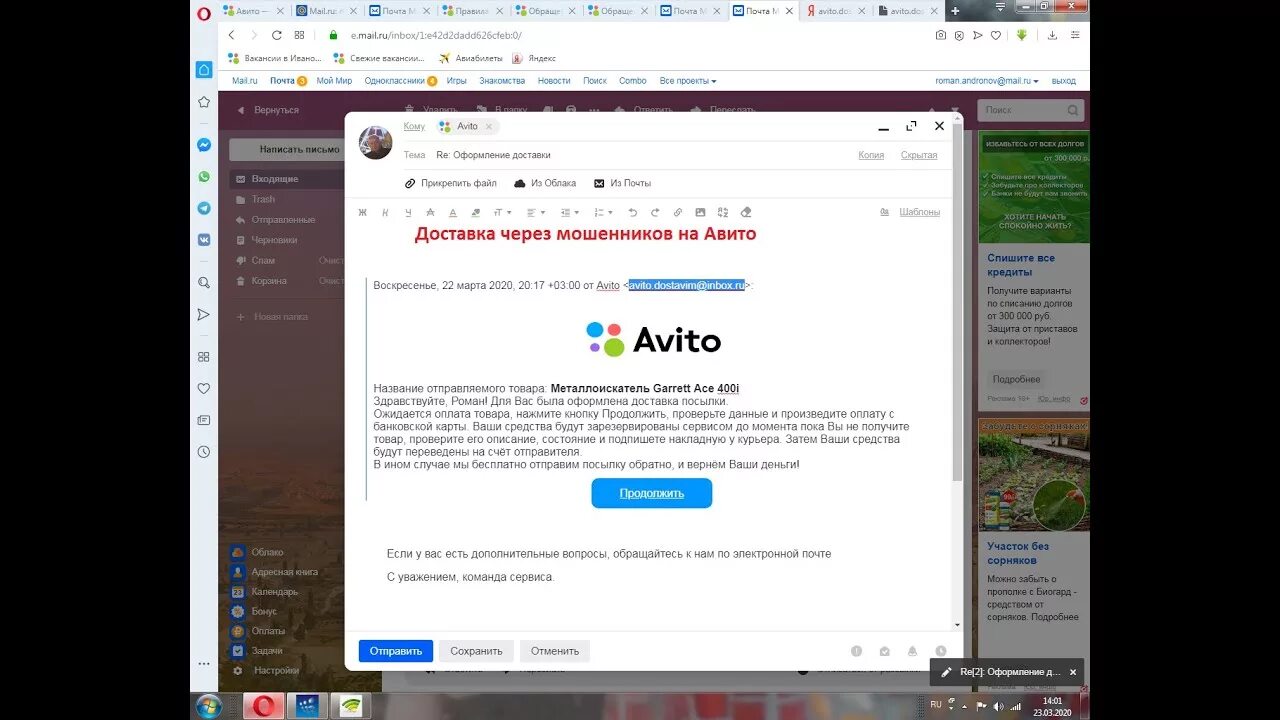Click the blue Продолжить button in email
1280x720 pixels.
coord(651,493)
